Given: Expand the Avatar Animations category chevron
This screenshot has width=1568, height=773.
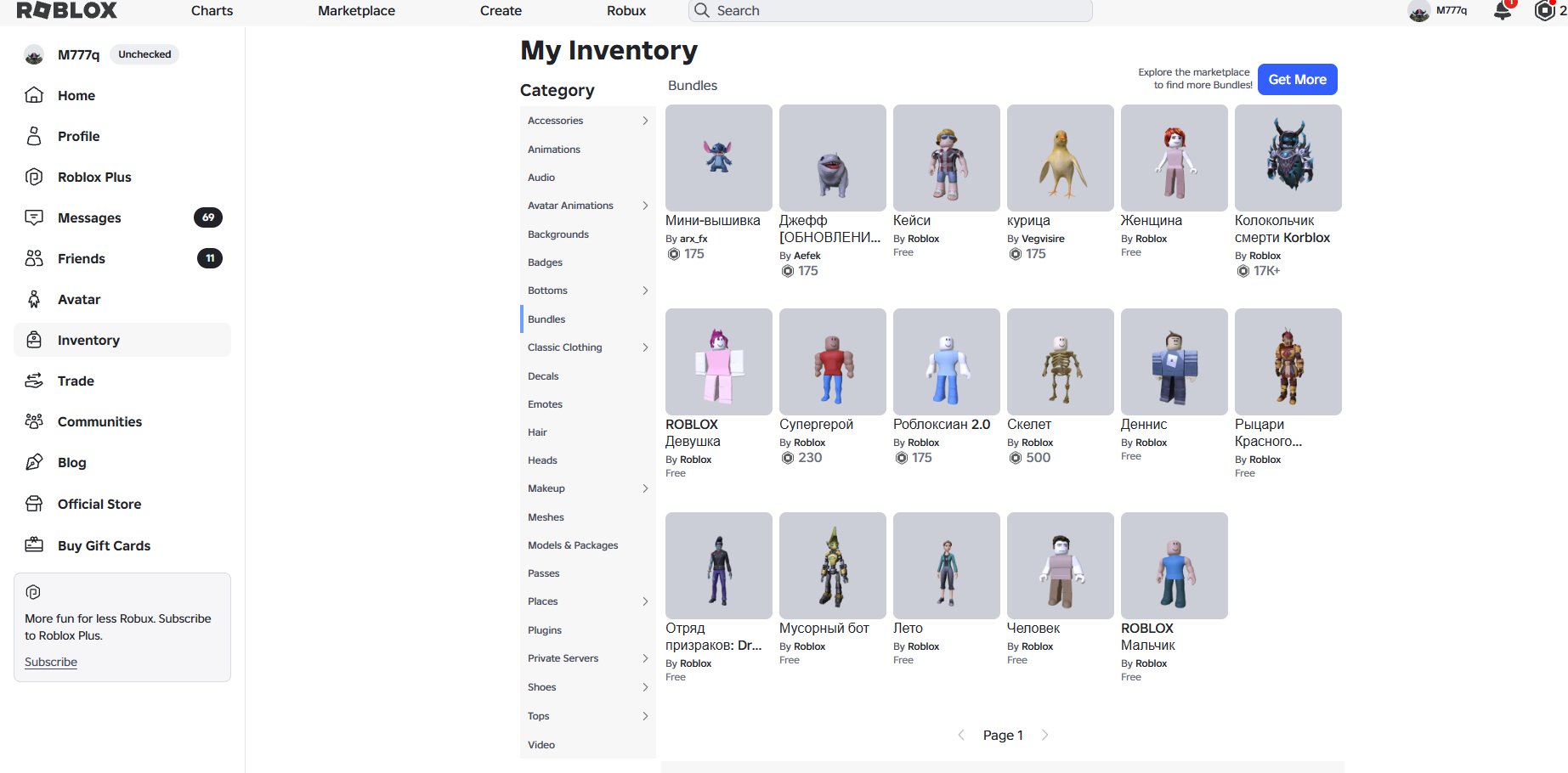Looking at the screenshot, I should tap(645, 206).
